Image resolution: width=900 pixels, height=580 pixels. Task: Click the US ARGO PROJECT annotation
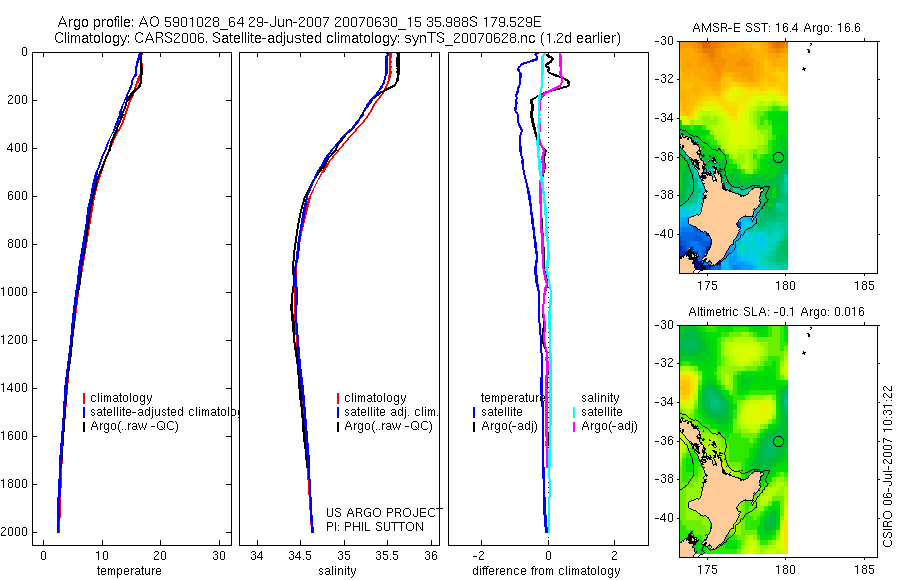[x=384, y=512]
